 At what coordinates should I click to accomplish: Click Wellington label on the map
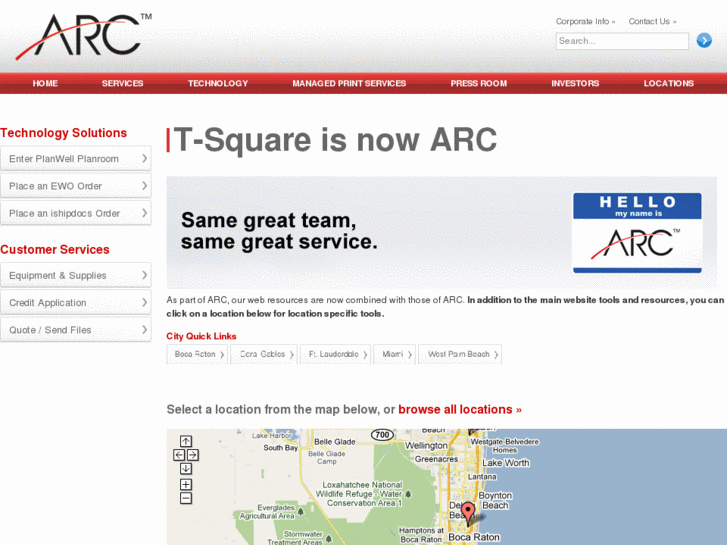pyautogui.click(x=427, y=446)
